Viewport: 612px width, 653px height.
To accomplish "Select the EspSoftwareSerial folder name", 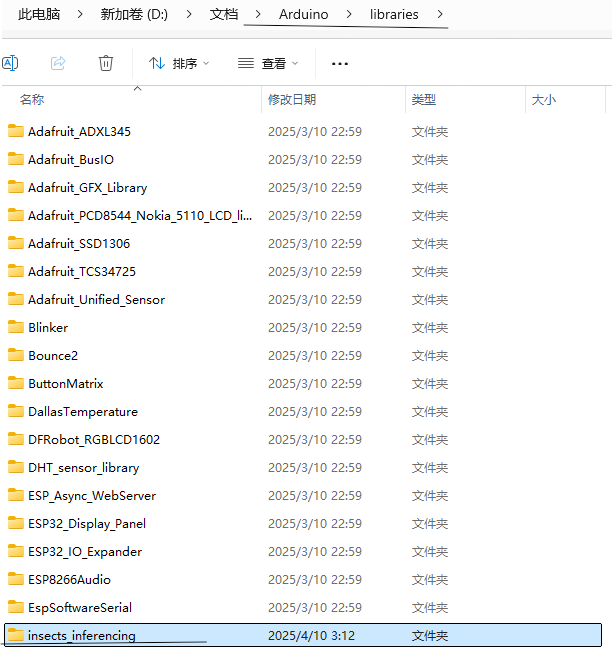I will coord(80,608).
